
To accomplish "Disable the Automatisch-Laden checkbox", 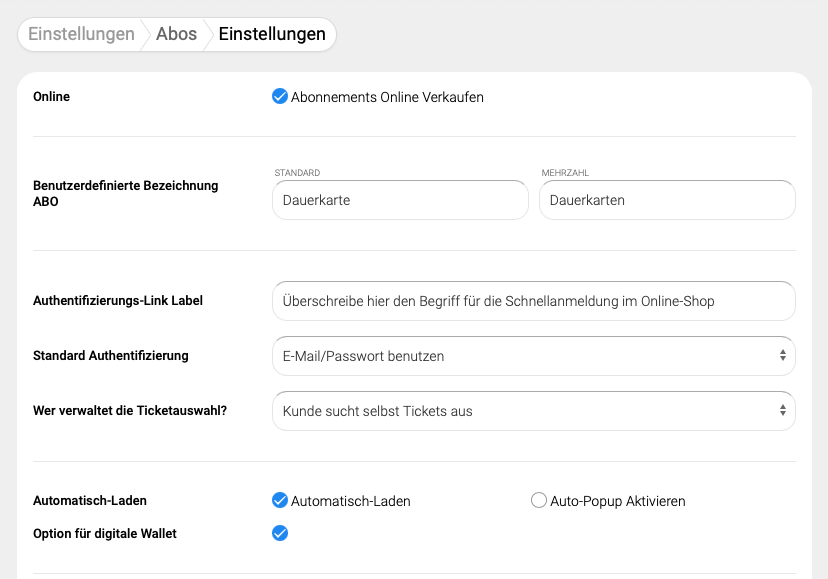I will (280, 501).
